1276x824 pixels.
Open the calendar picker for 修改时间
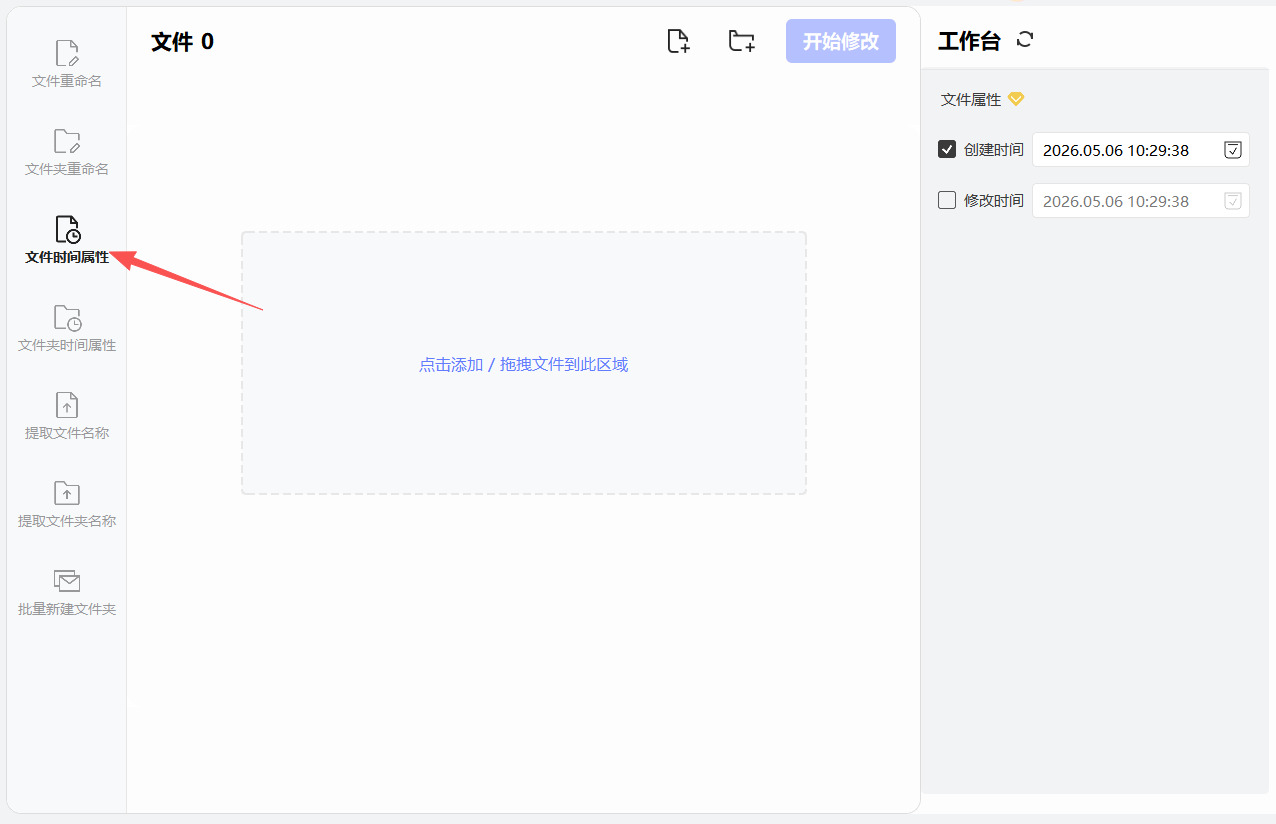click(1233, 201)
